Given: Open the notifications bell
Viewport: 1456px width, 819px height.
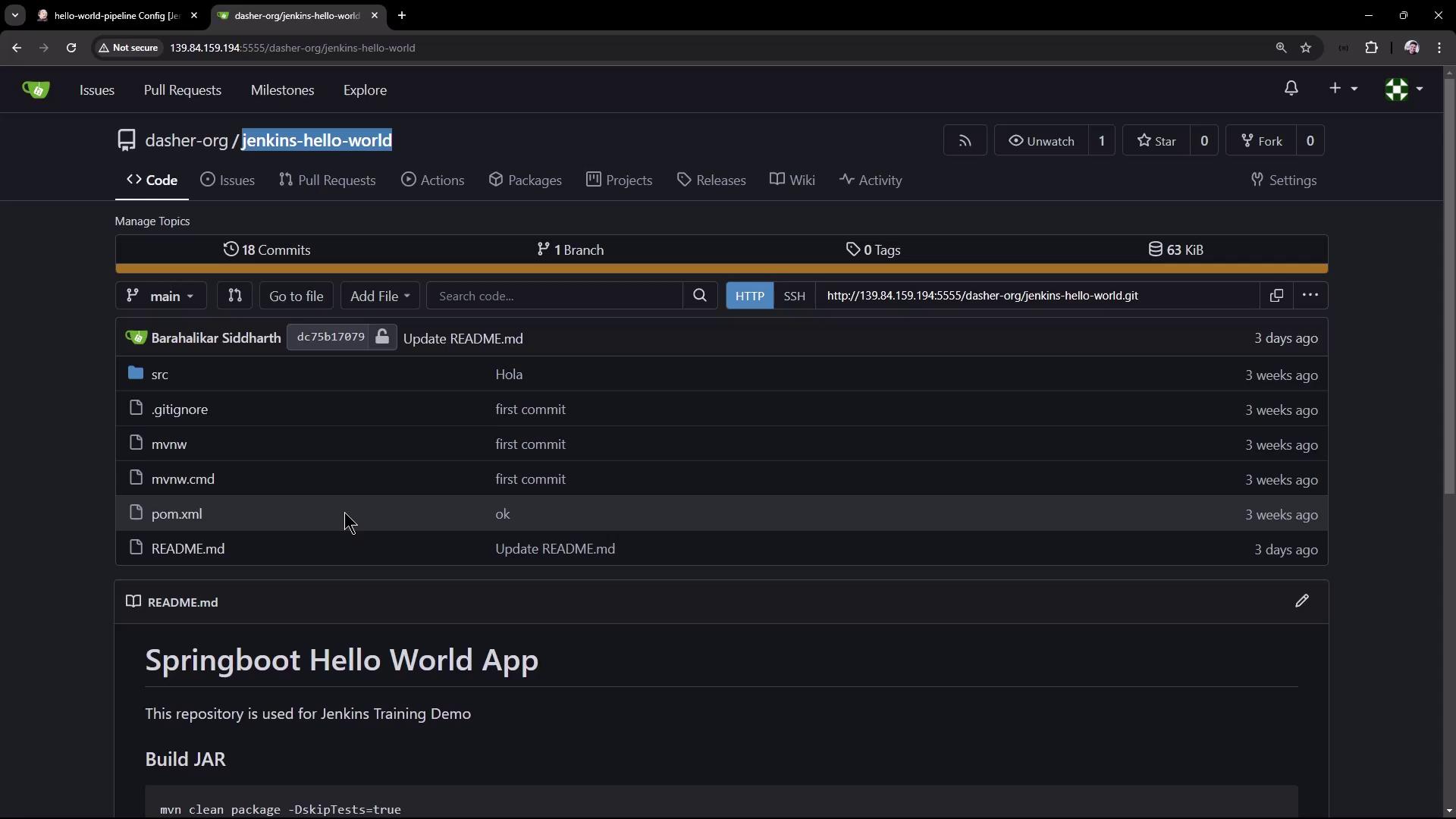Looking at the screenshot, I should coord(1291,89).
